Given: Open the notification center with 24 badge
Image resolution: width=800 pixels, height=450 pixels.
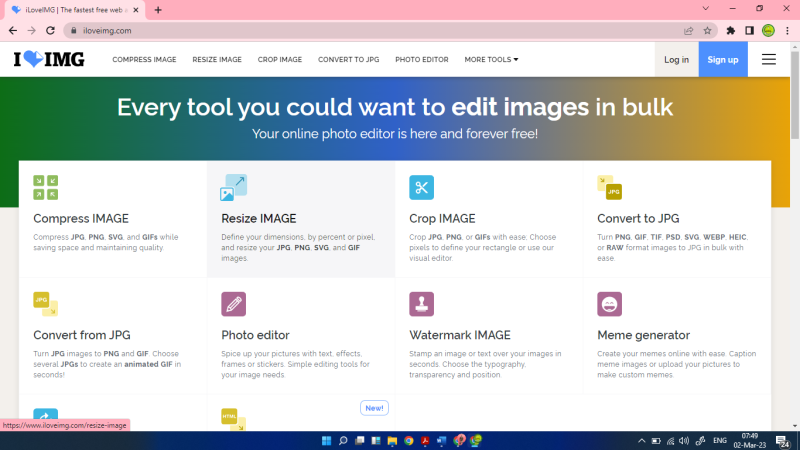Looking at the screenshot, I should pos(783,441).
